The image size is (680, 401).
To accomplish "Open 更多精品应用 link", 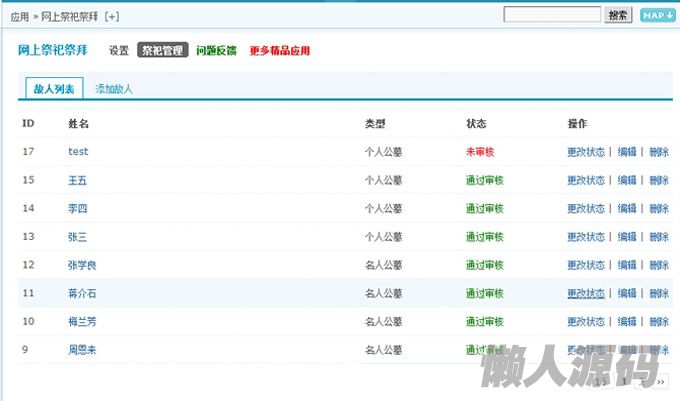I will [x=280, y=51].
